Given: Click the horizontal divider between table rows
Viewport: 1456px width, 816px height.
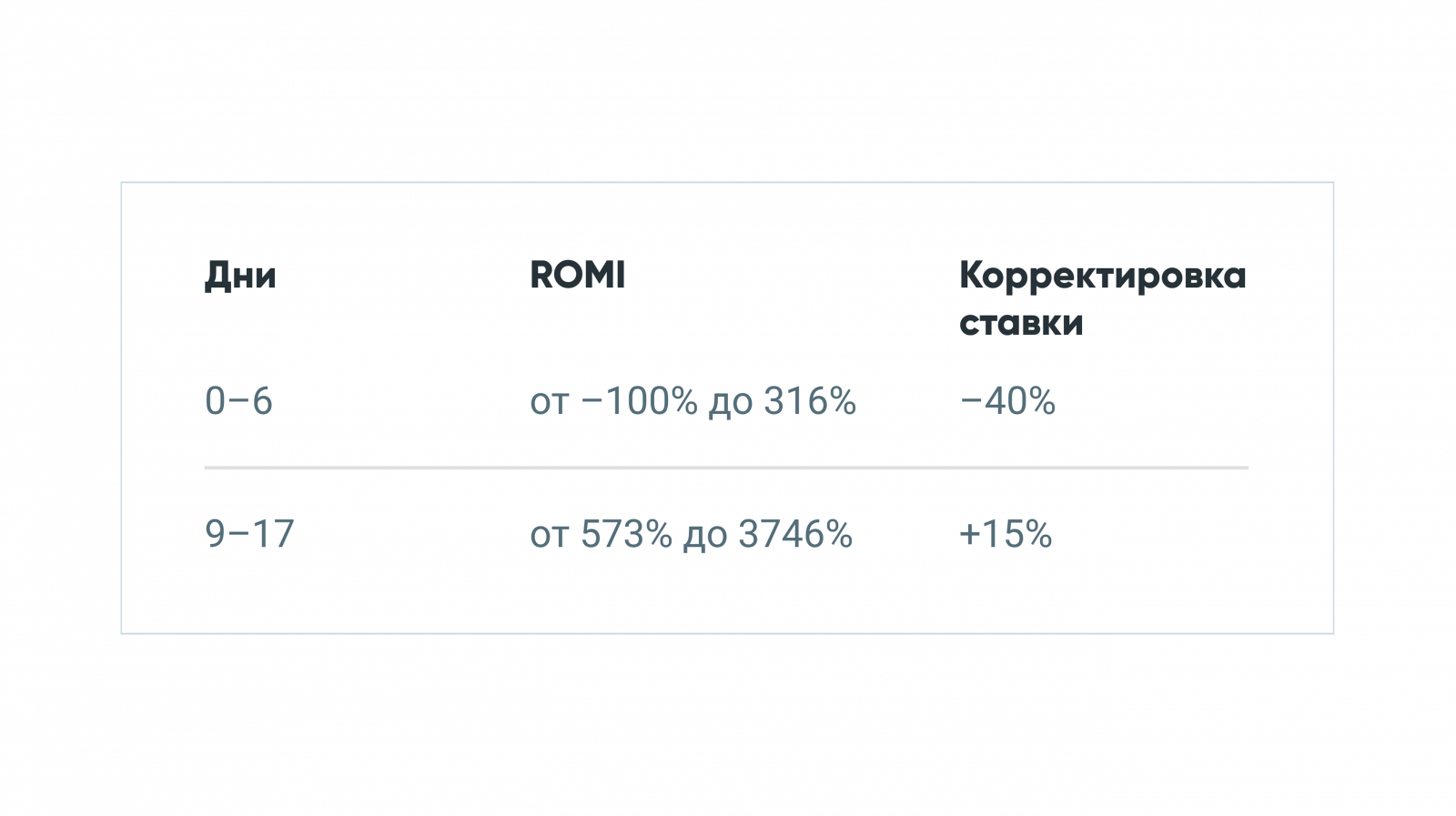Looking at the screenshot, I should (726, 468).
